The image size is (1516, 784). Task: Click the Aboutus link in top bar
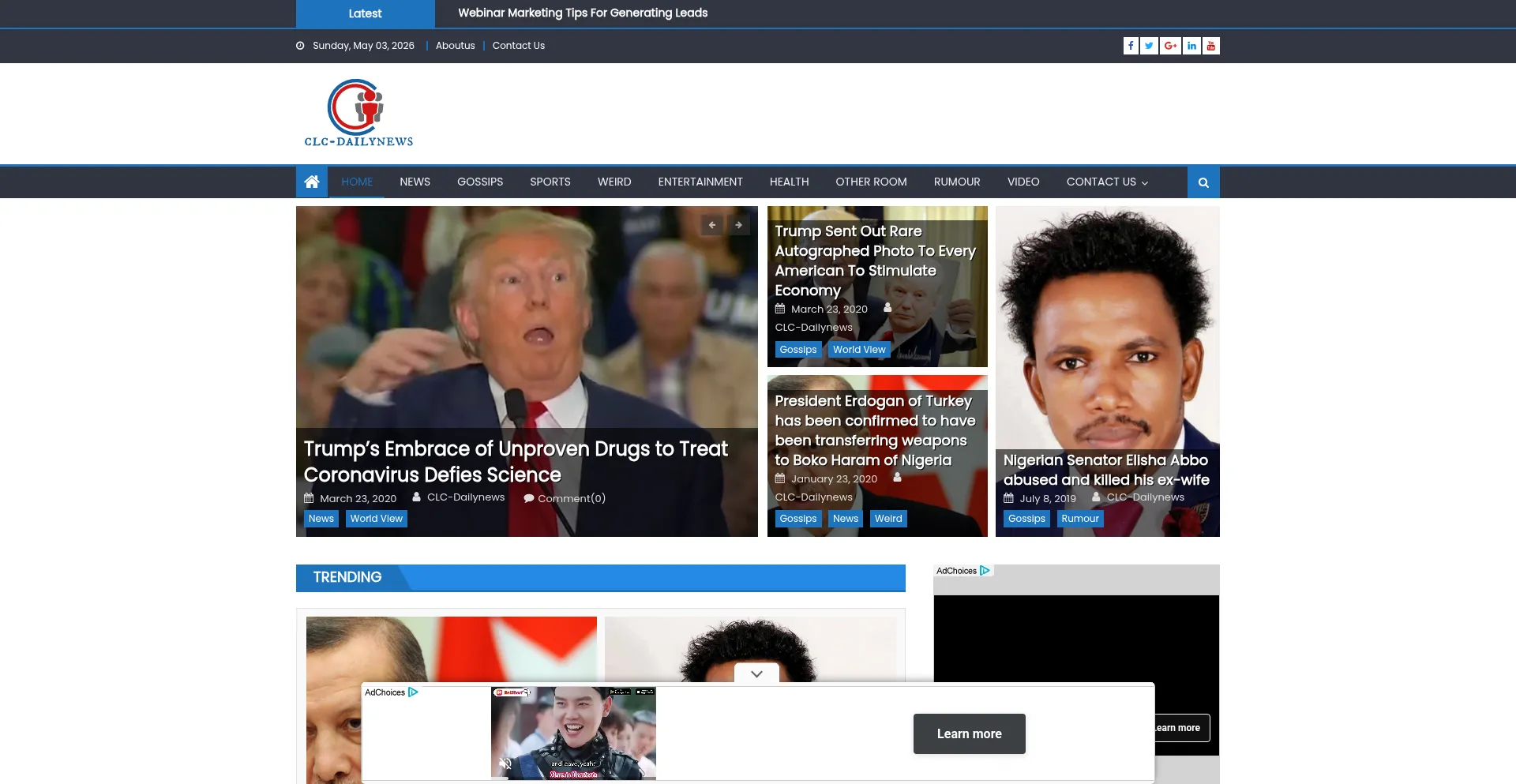pos(456,46)
